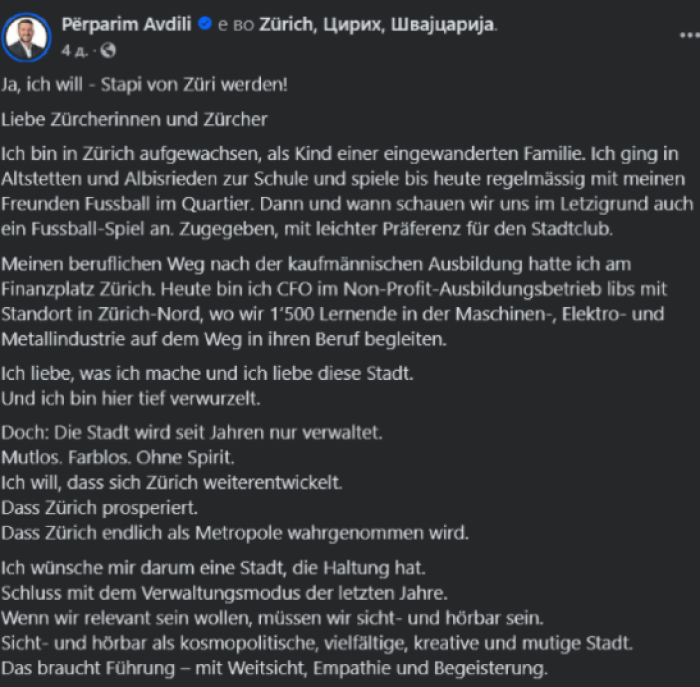This screenshot has height=687, width=700.
Task: Open Përparim Avdili's profile picture
Action: [x=26, y=37]
